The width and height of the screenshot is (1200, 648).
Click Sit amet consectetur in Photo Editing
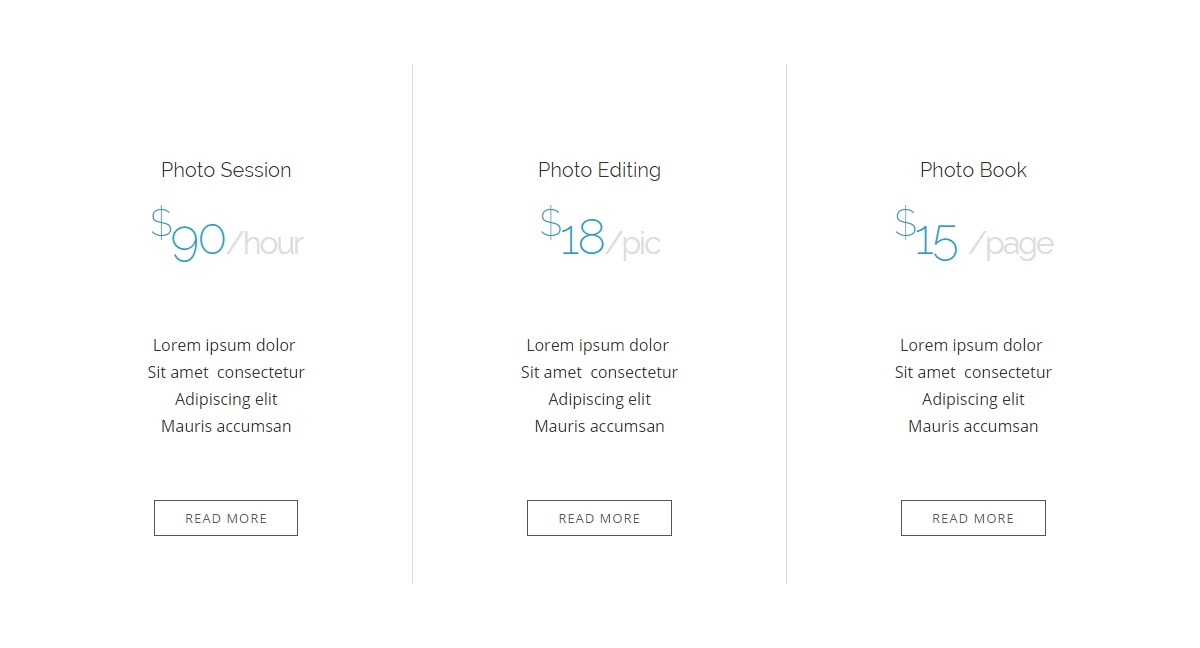tap(599, 372)
